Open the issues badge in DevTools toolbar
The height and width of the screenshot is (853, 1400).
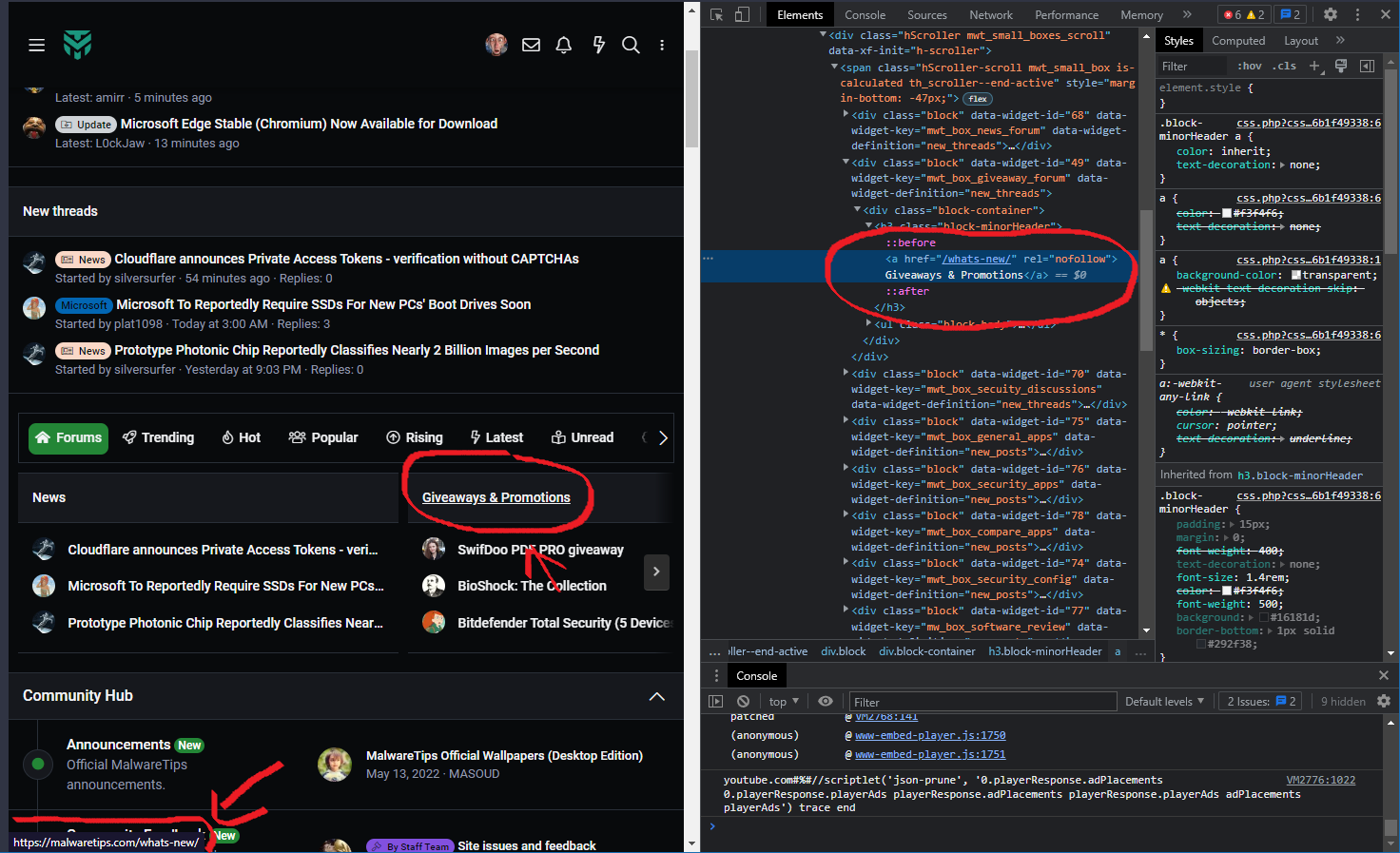1291,14
